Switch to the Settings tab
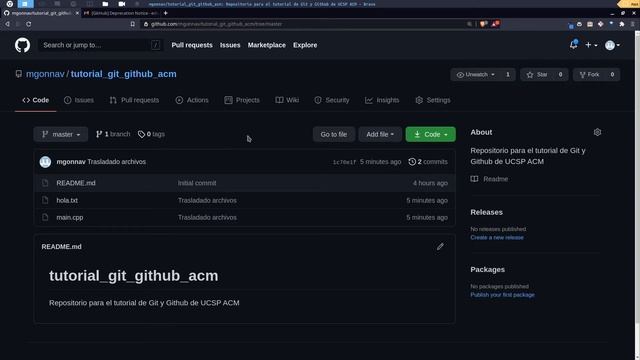Viewport: 640px width, 360px height. click(433, 100)
